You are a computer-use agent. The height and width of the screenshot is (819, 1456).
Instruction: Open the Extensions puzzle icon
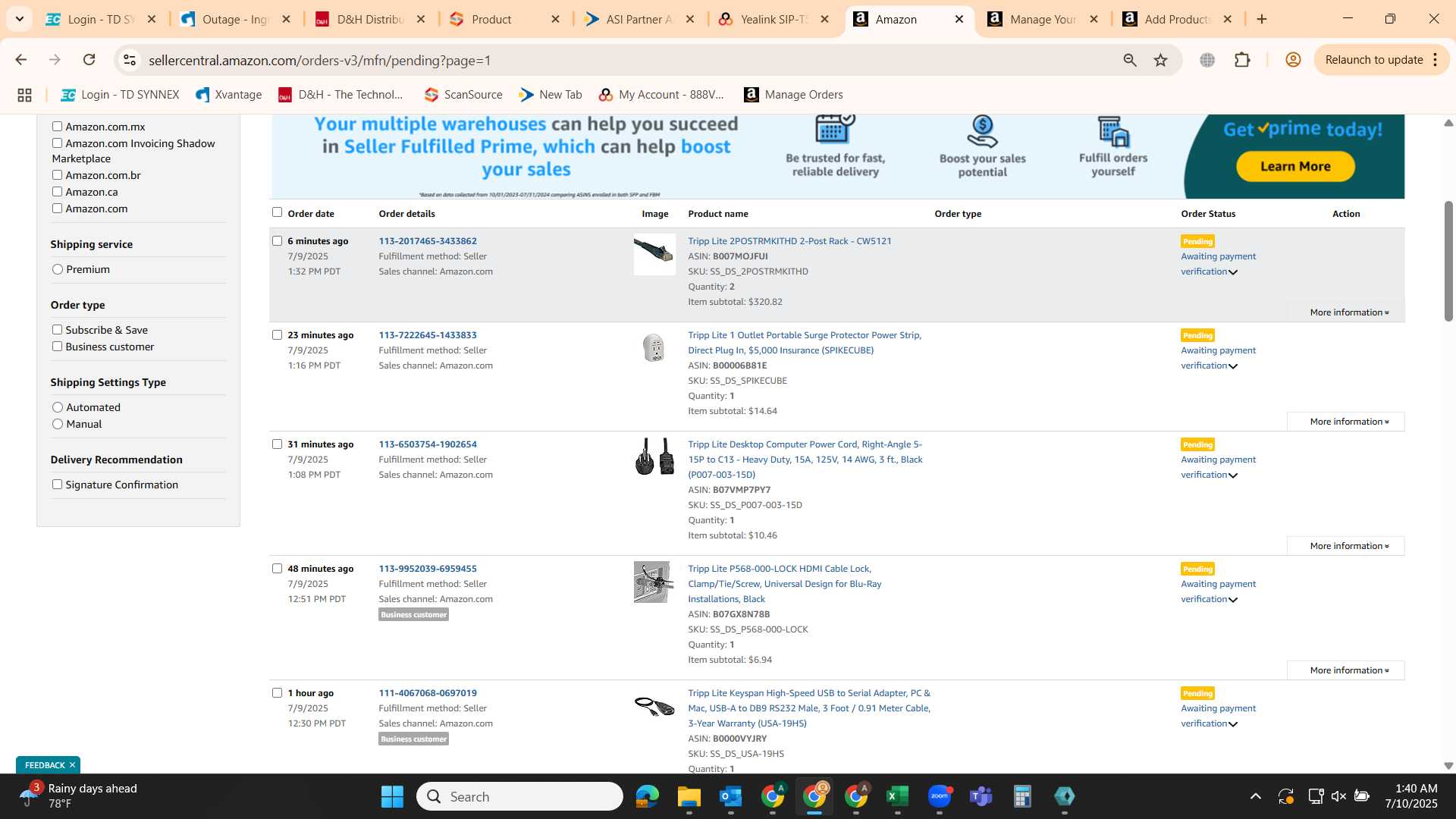tap(1242, 60)
